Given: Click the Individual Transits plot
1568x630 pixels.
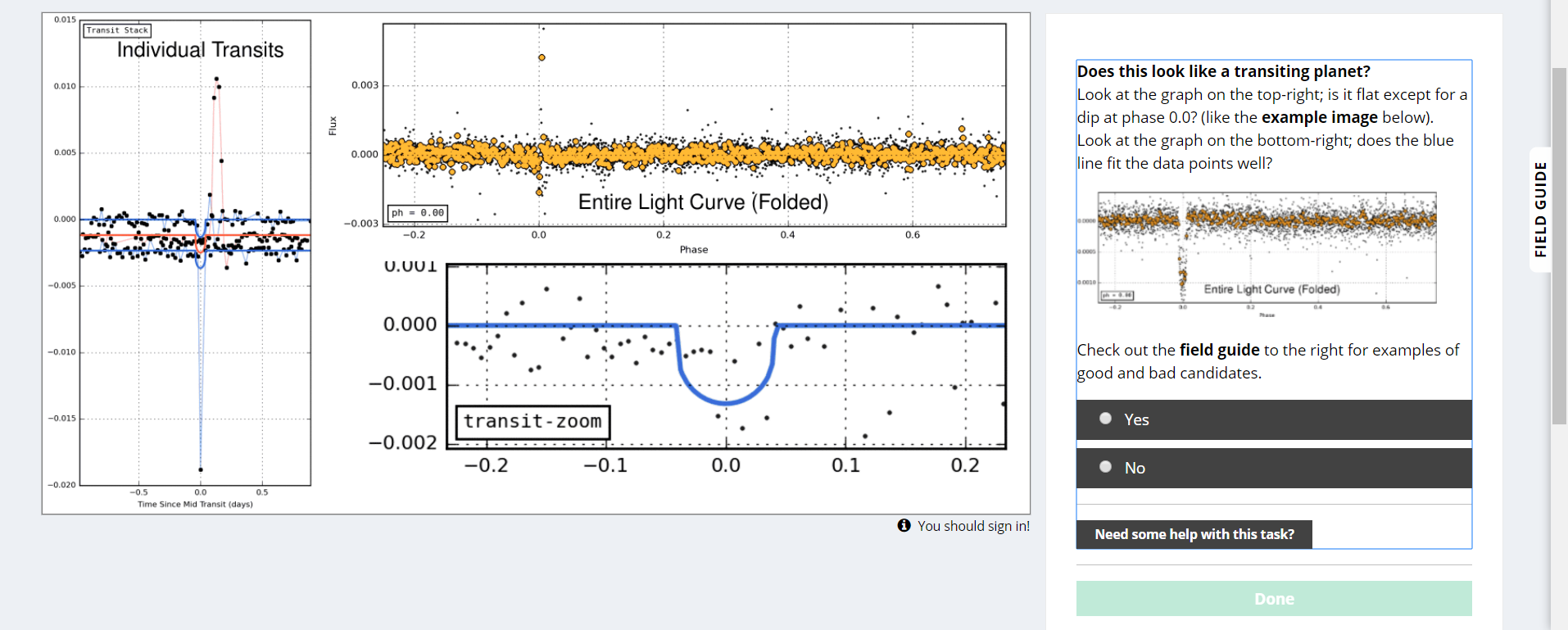Looking at the screenshot, I should point(195,252).
